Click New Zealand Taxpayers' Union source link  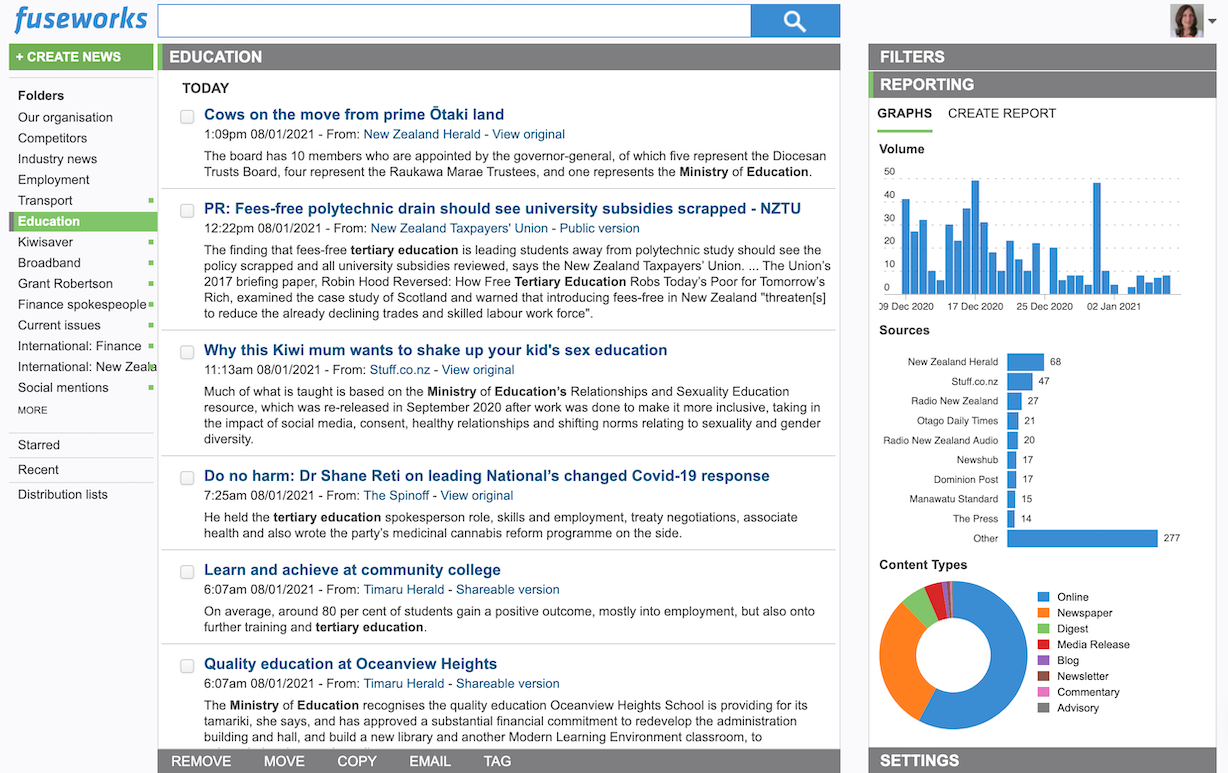[459, 228]
